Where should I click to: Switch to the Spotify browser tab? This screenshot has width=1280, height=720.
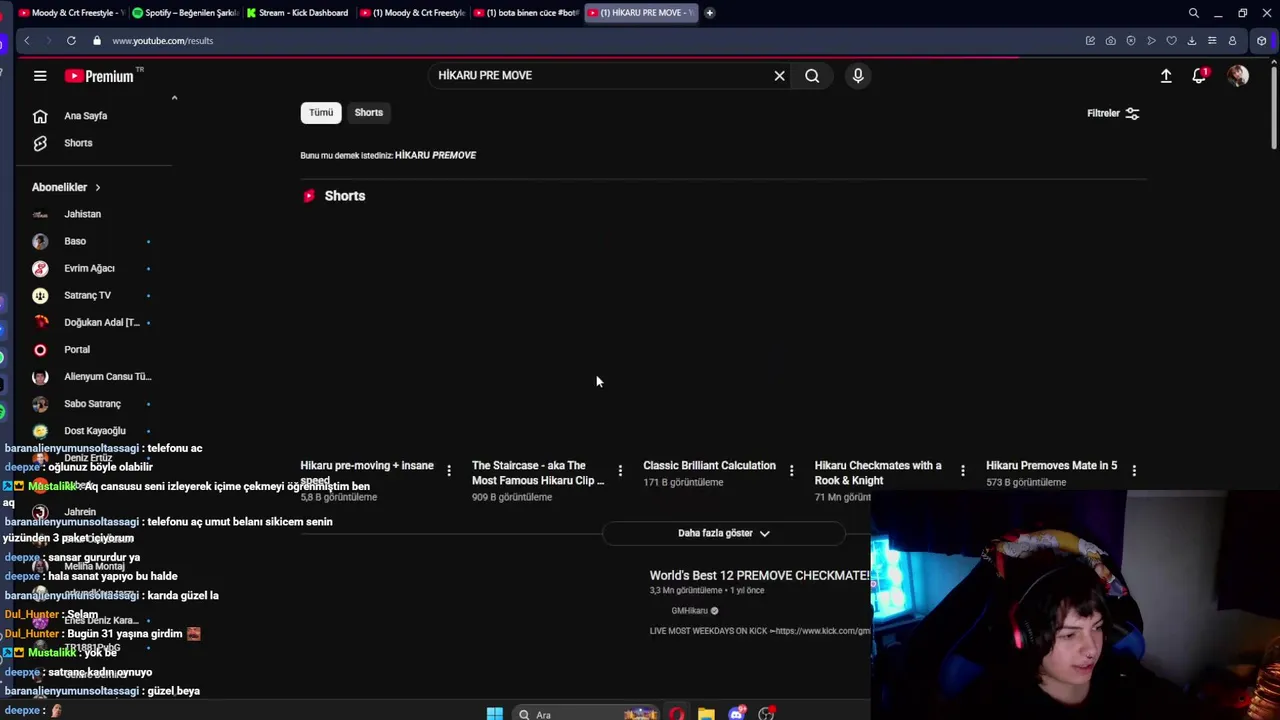coord(185,13)
